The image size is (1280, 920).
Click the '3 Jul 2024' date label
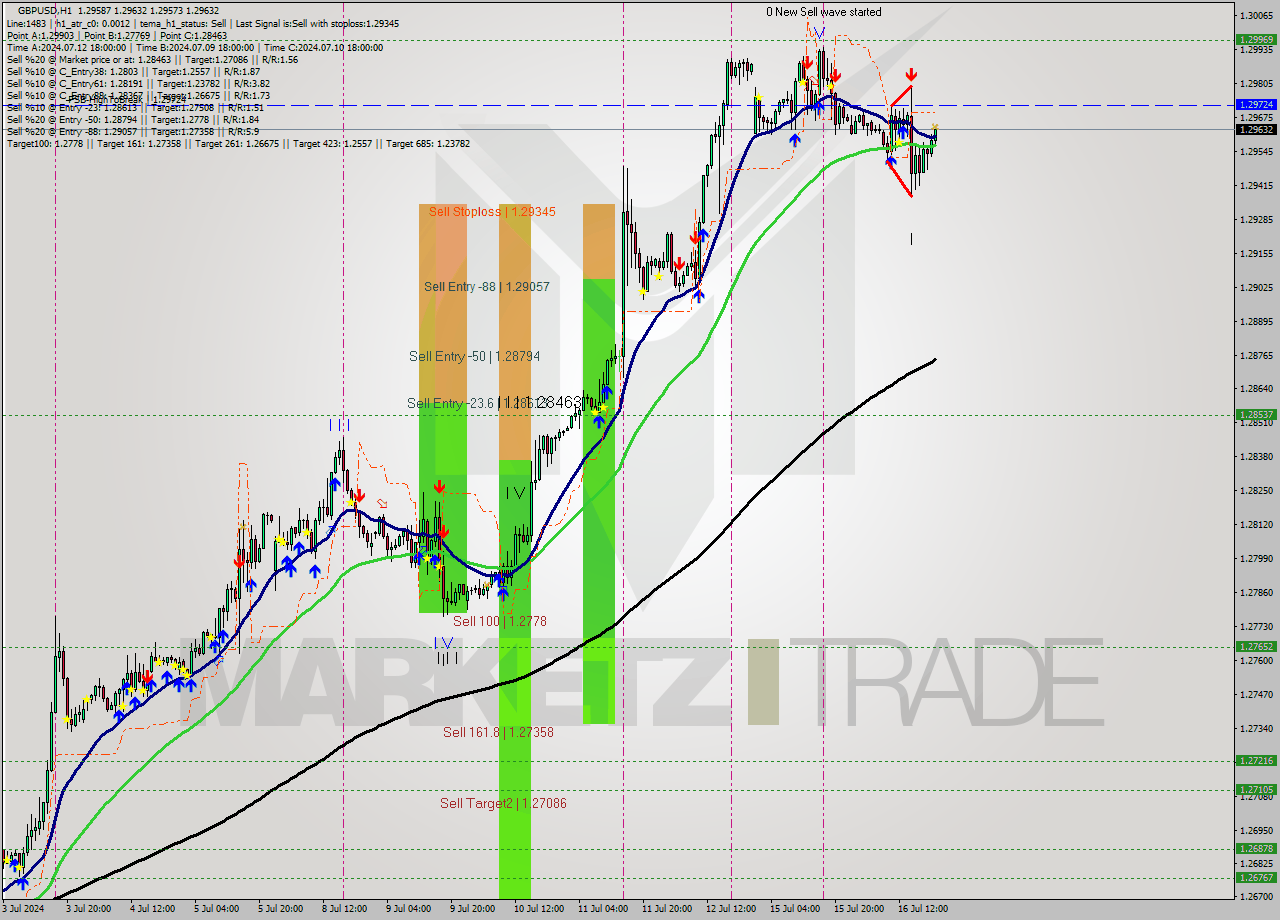coord(24,909)
